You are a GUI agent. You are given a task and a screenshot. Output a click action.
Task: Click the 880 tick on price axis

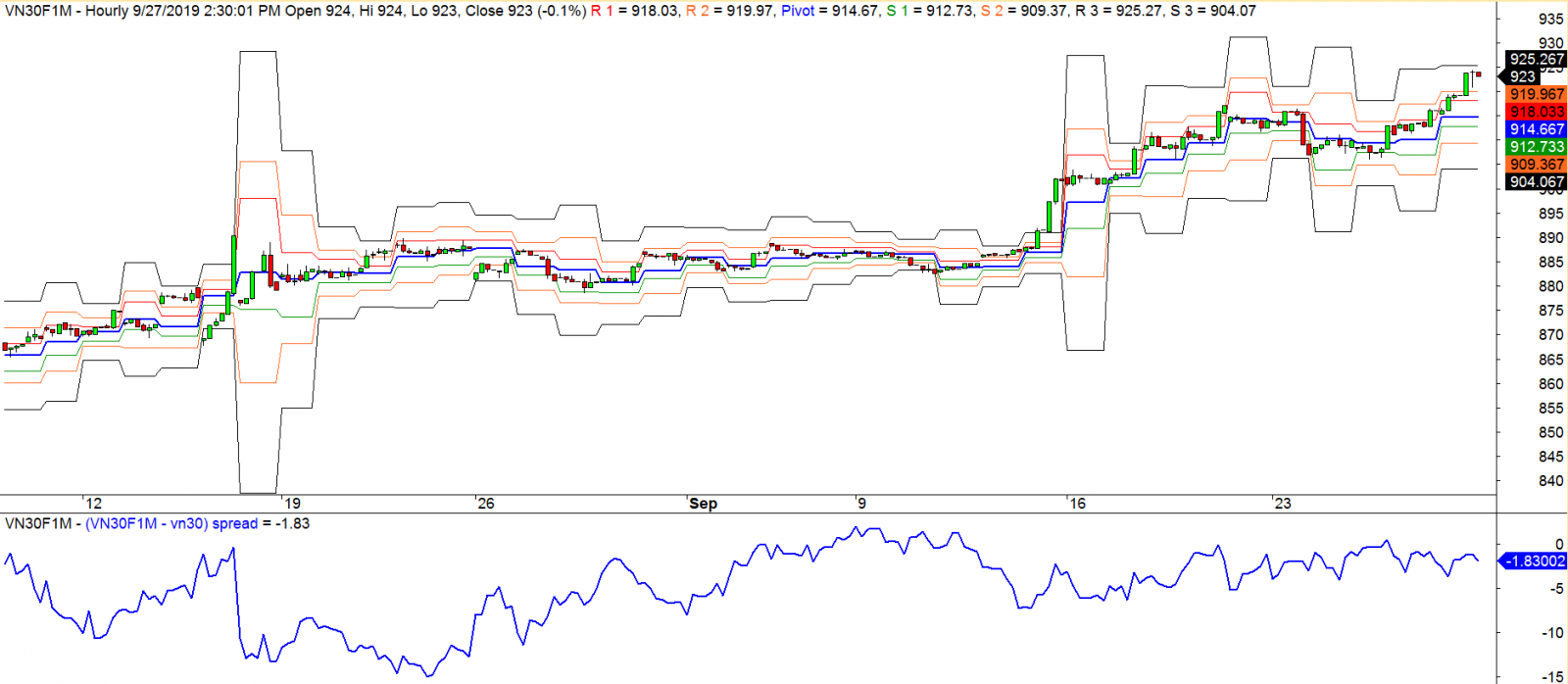pyautogui.click(x=1551, y=287)
